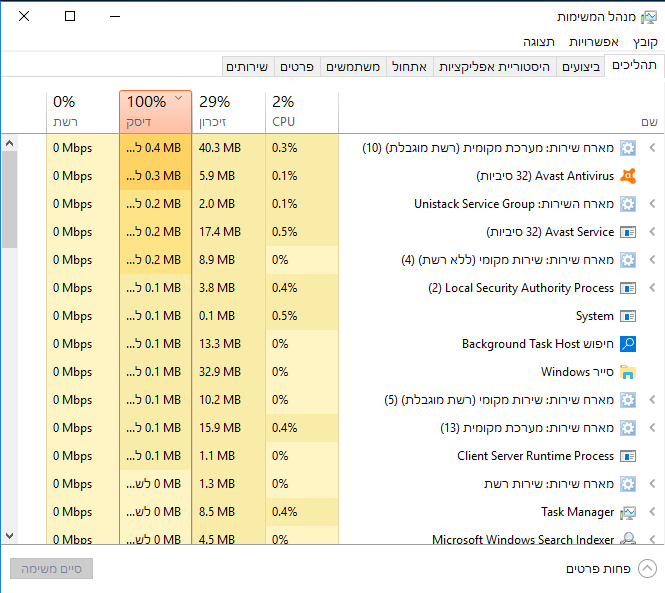The image size is (665, 593).
Task: Click gear icon of service host (10) row
Action: pyautogui.click(x=628, y=148)
